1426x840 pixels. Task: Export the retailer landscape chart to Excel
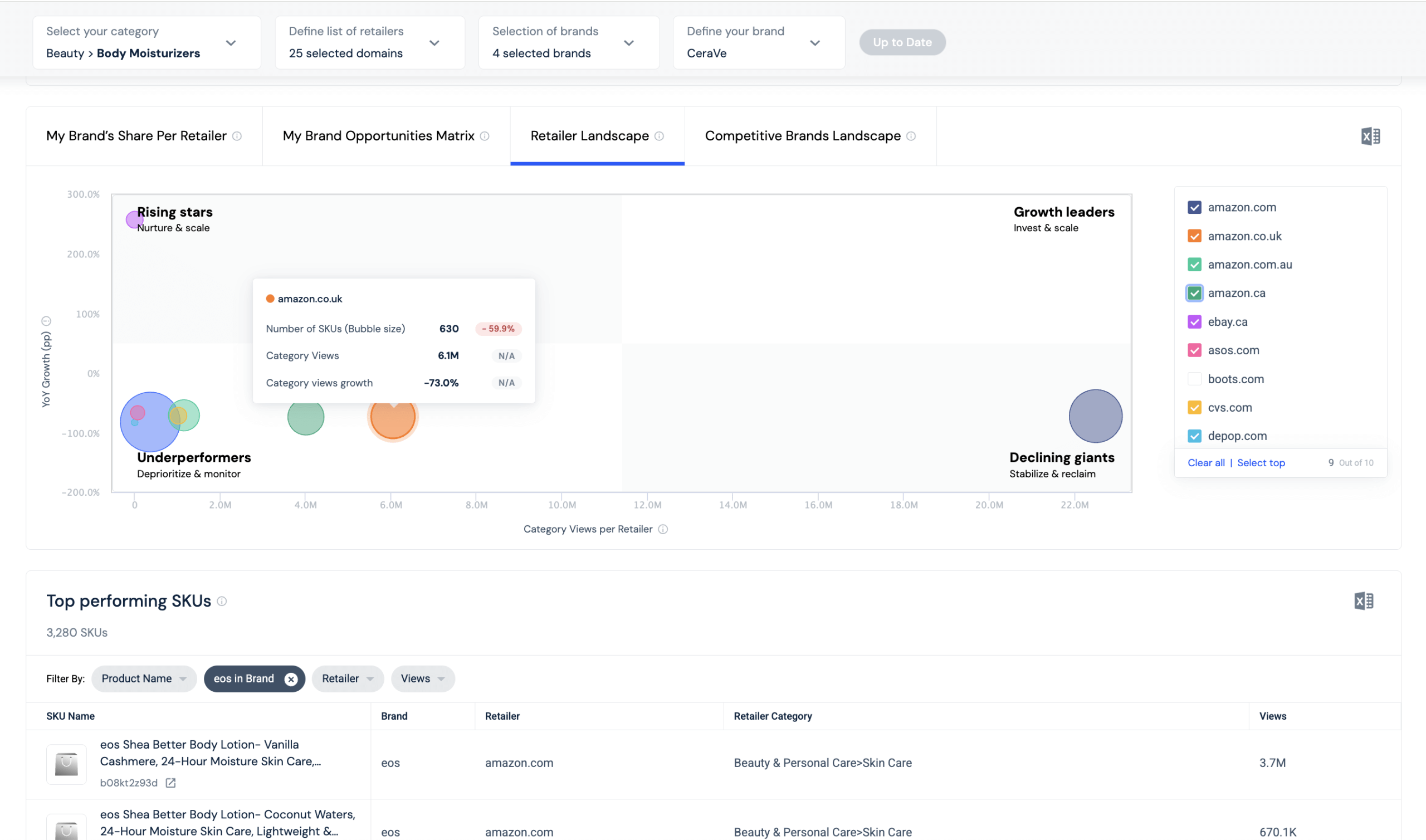tap(1370, 136)
